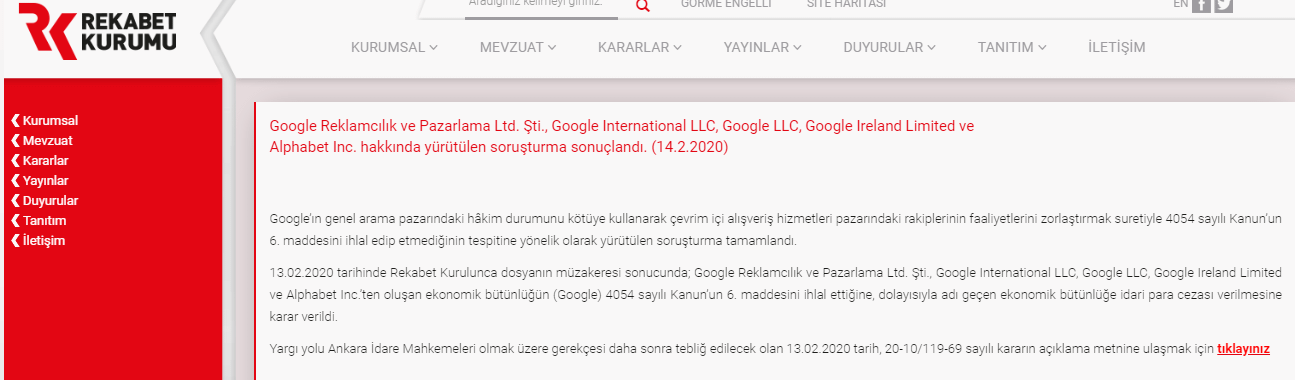This screenshot has height=380, width=1295.
Task: Click the Rekabet Kurumu logo
Action: (97, 31)
